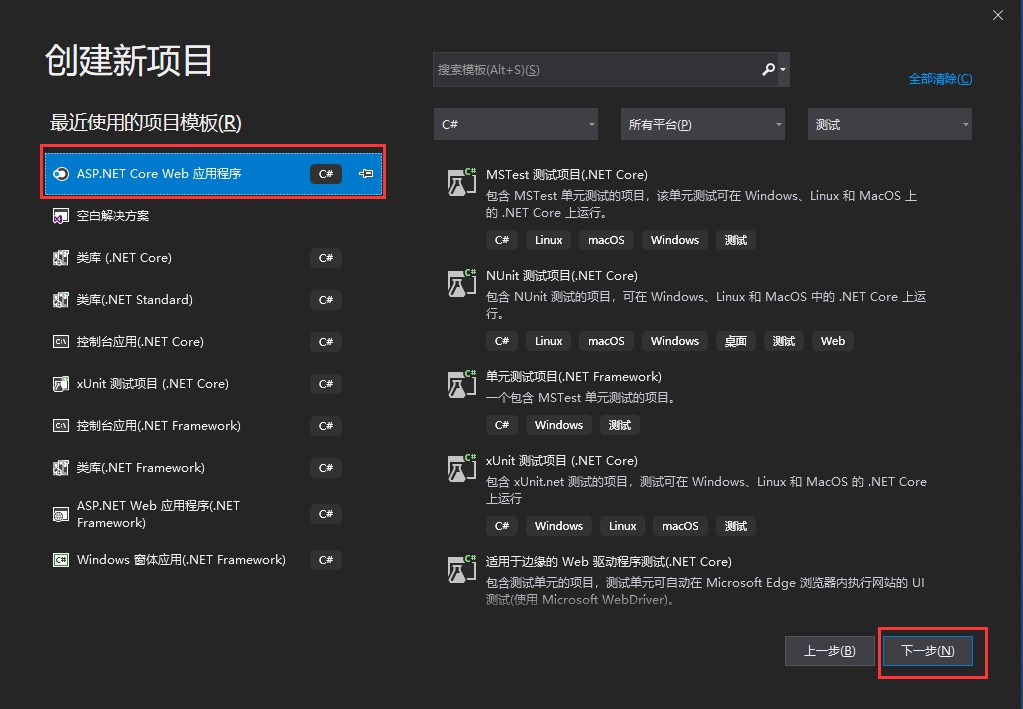This screenshot has width=1023, height=709.
Task: Click the 控制台应用(.NET Framework) icon
Action: [x=61, y=425]
